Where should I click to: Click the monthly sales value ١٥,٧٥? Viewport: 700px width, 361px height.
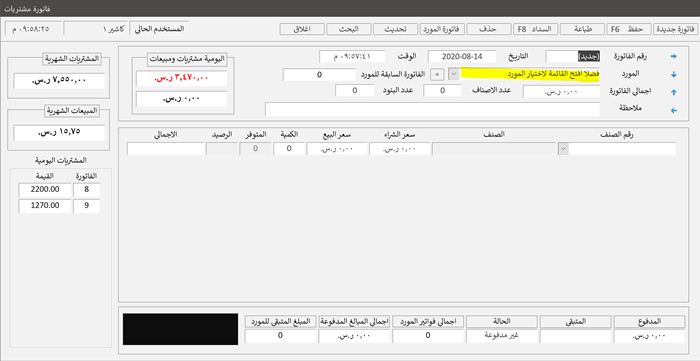tap(59, 133)
